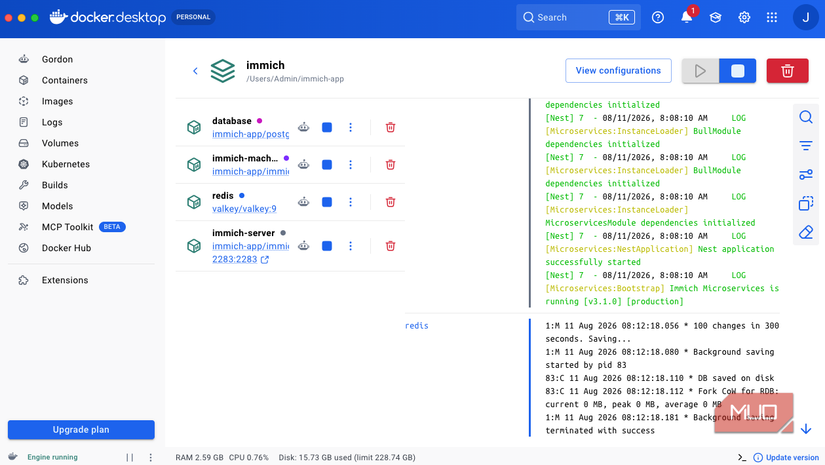
Task: Stop the immich-mach container
Action: (327, 165)
